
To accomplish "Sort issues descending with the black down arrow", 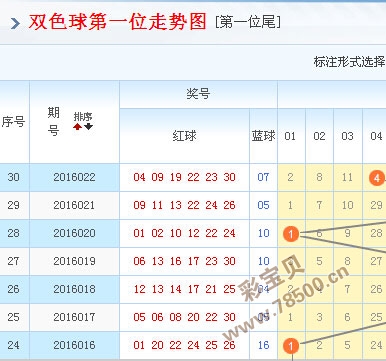I will 89,127.
